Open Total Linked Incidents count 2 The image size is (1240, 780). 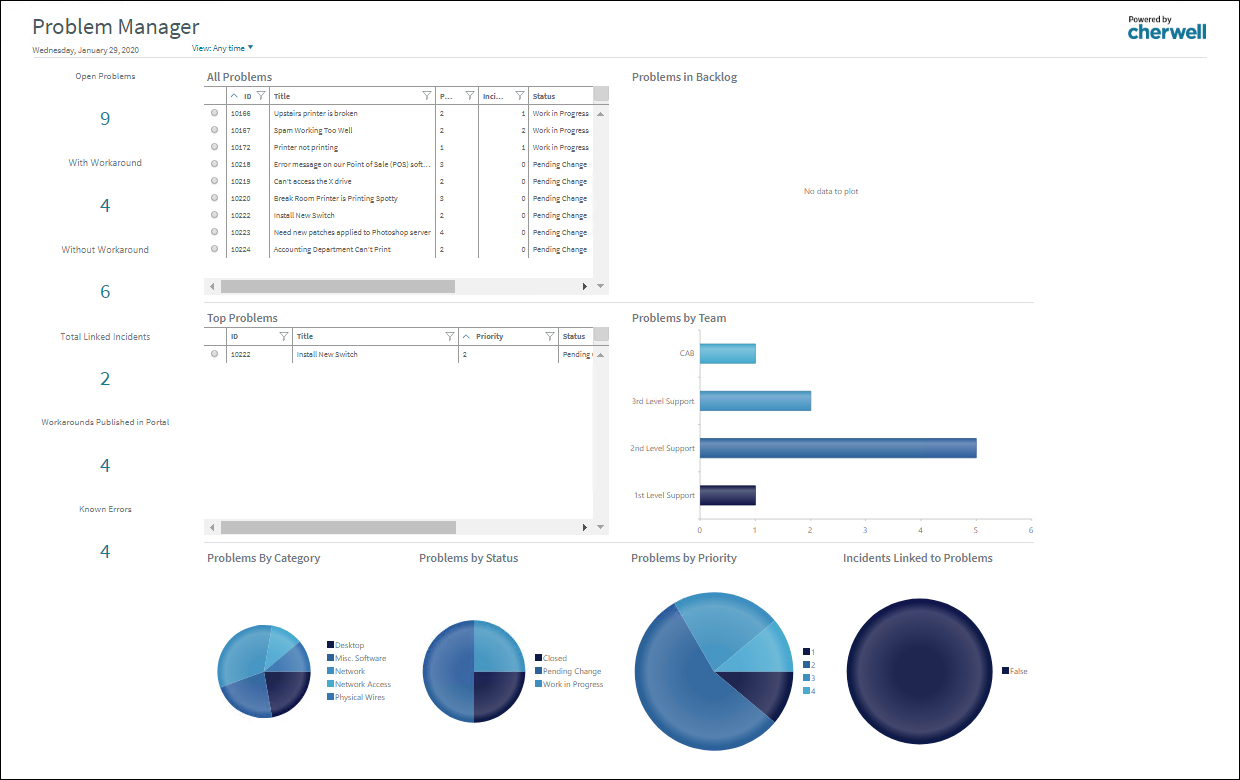[105, 379]
